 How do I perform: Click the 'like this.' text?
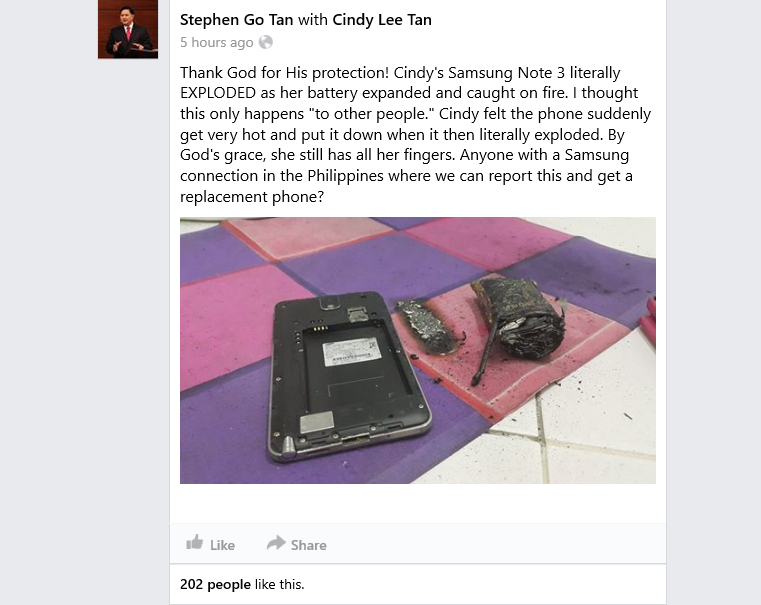pyautogui.click(x=279, y=584)
